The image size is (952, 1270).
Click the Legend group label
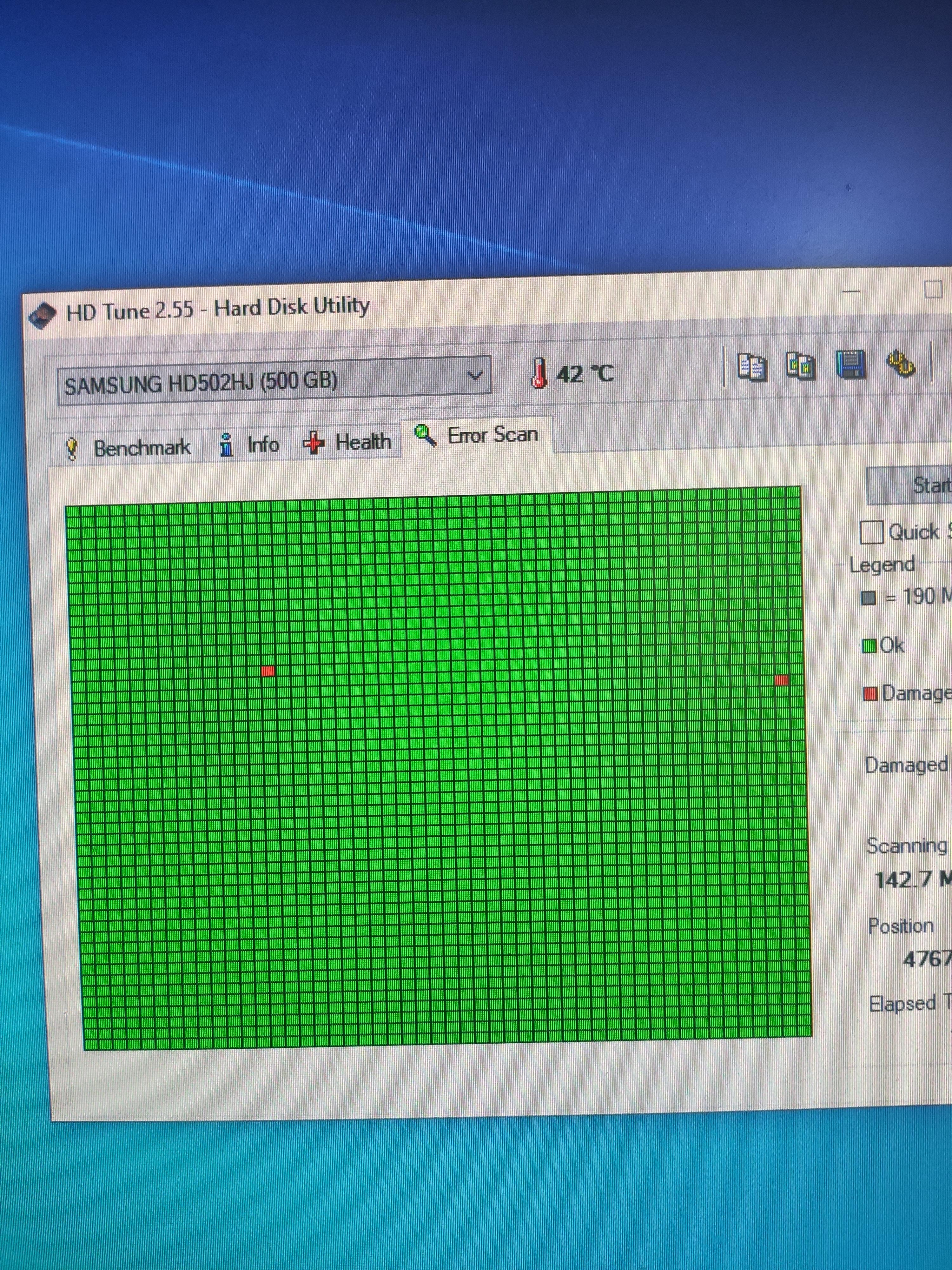point(882,565)
